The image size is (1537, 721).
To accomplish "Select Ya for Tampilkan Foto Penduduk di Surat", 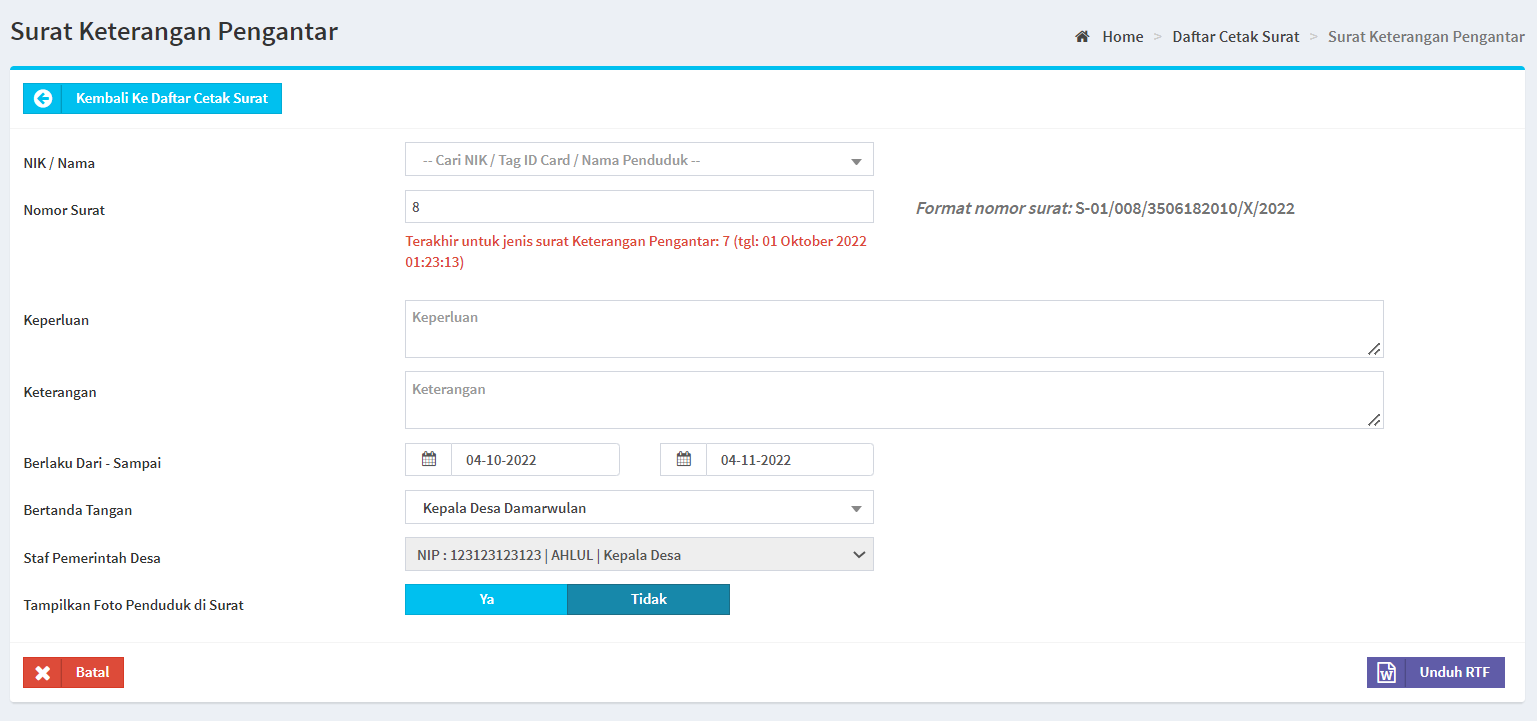I will [x=486, y=599].
